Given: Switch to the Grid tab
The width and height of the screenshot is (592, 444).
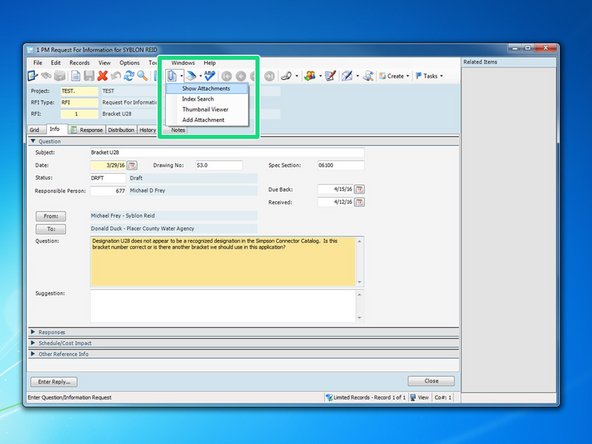Looking at the screenshot, I should tap(35, 130).
